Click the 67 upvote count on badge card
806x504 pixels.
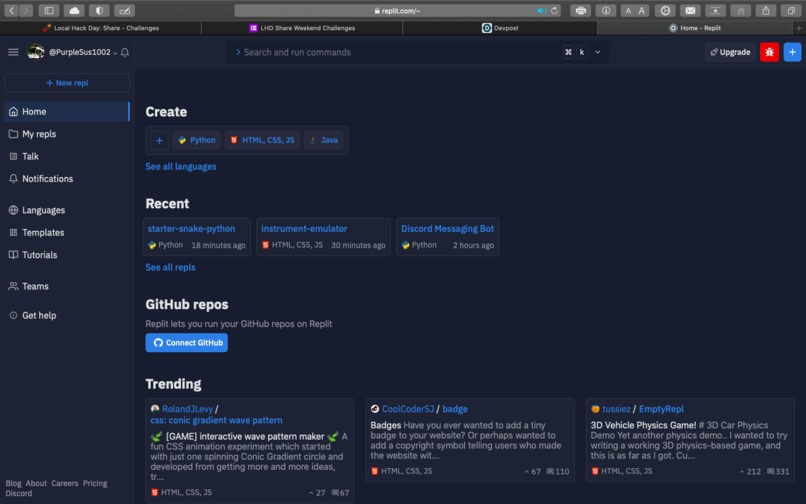point(532,472)
